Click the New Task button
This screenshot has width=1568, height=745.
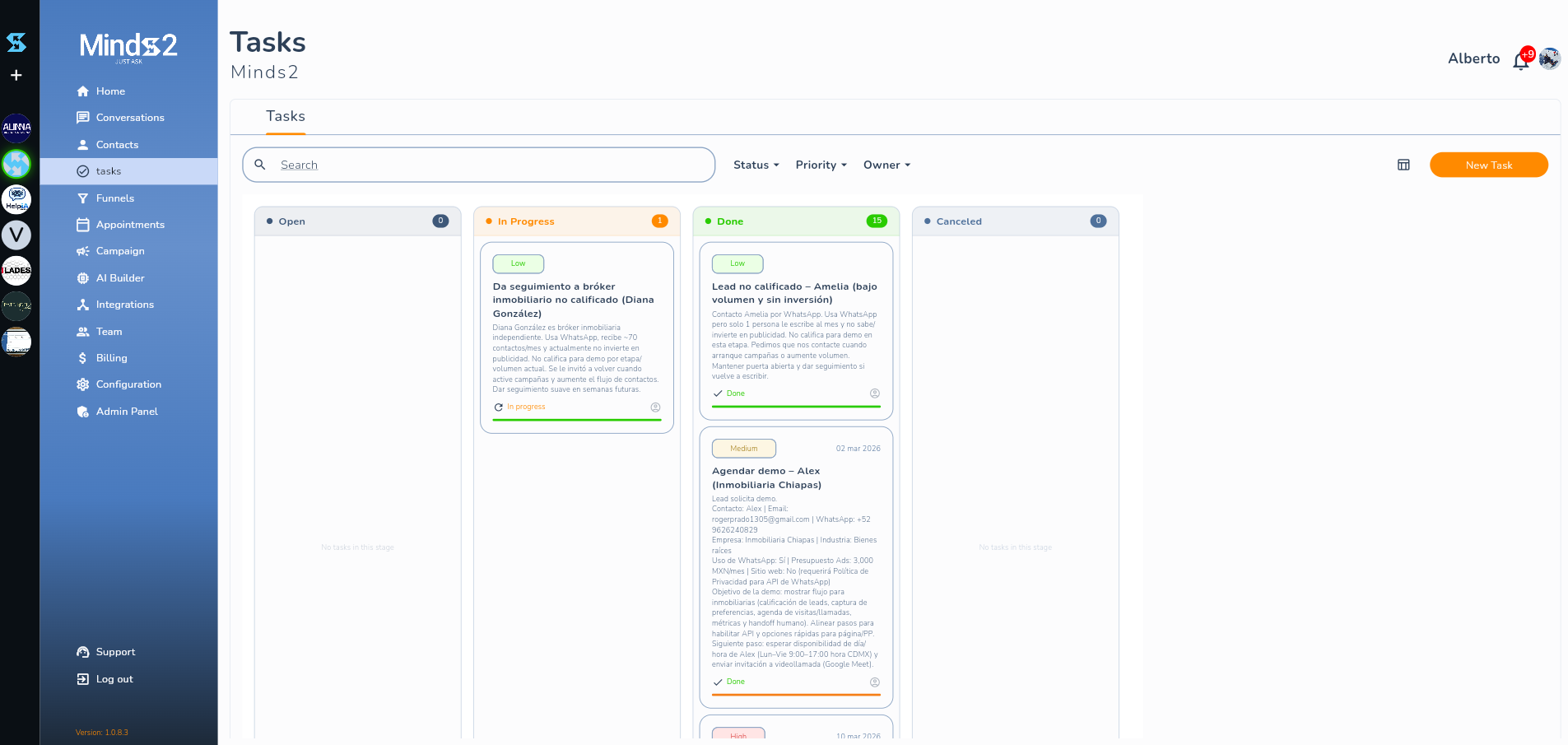(1488, 165)
